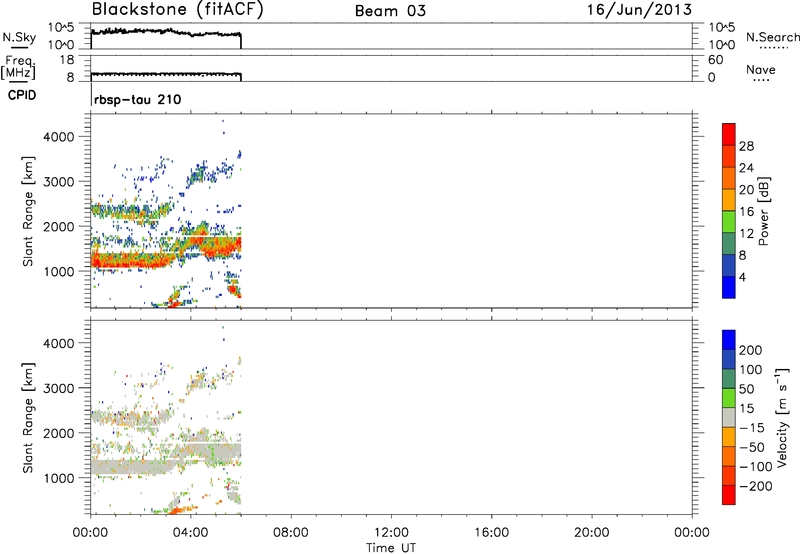
Task: Click the sky noise trace line in the top panel
Action: tap(166, 33)
